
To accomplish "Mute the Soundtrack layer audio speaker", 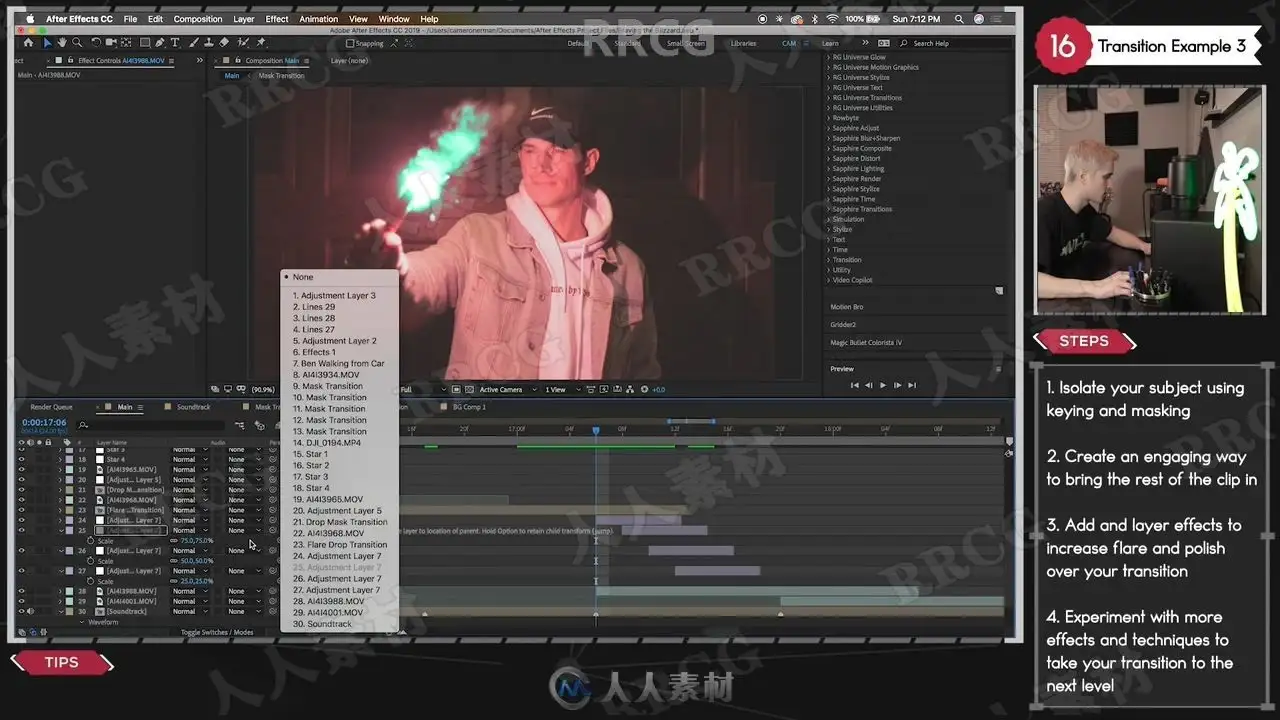I will (x=30, y=611).
